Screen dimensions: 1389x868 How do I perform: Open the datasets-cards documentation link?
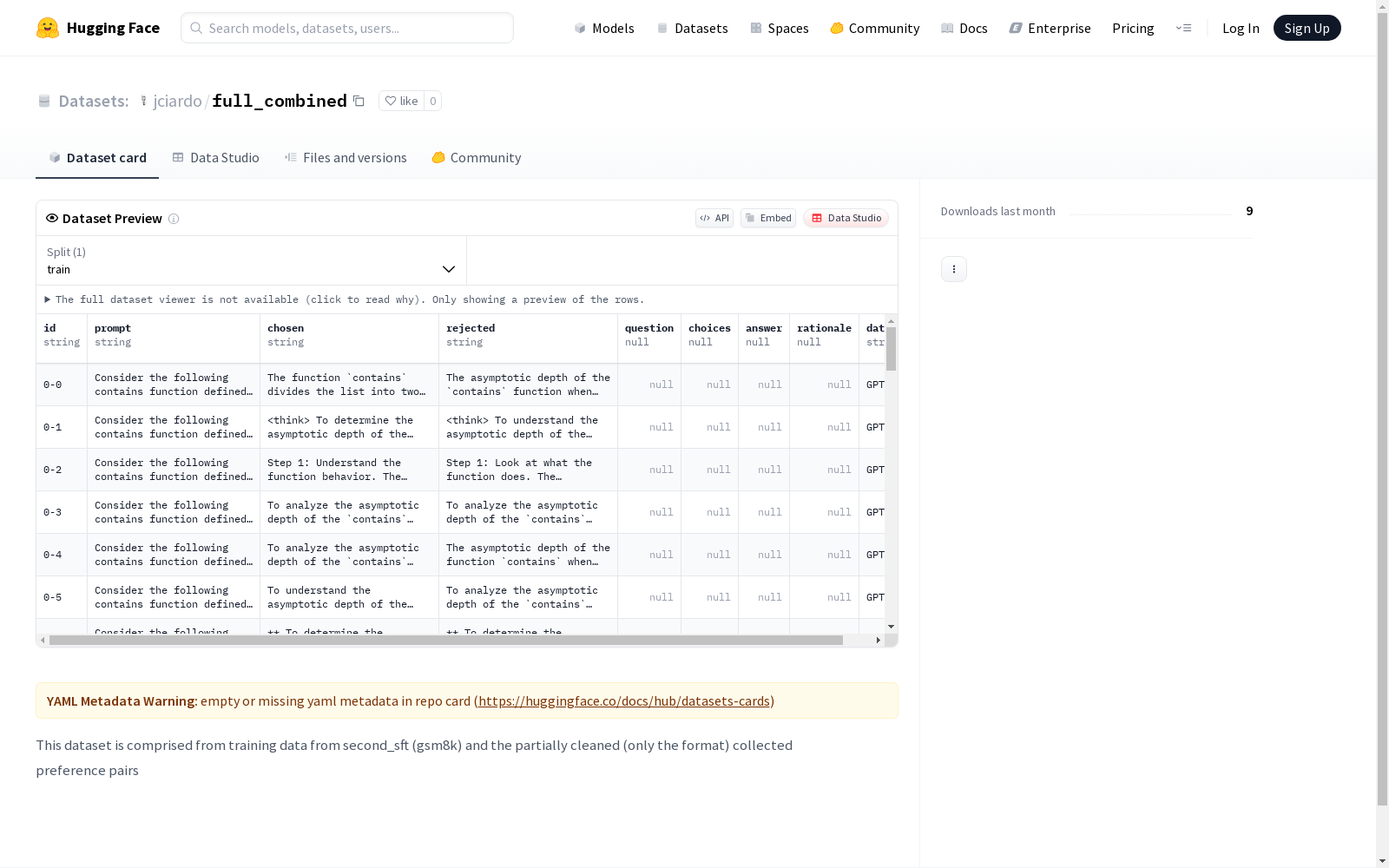[x=624, y=700]
